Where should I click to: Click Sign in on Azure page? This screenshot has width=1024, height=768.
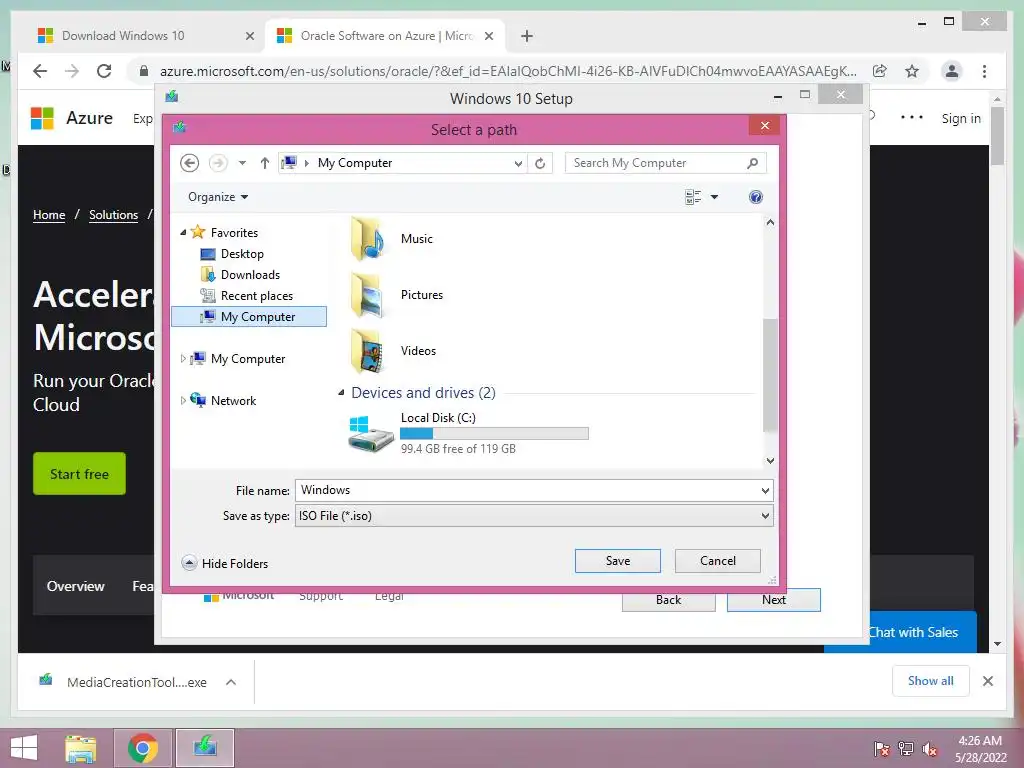961,118
